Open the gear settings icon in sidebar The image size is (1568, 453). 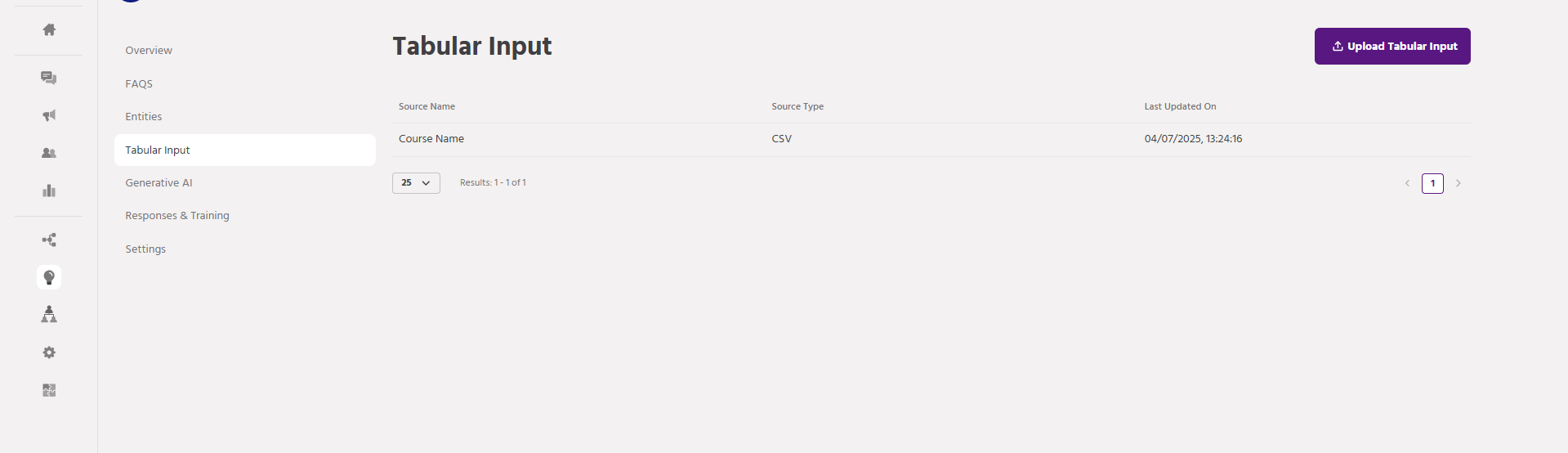click(x=49, y=352)
